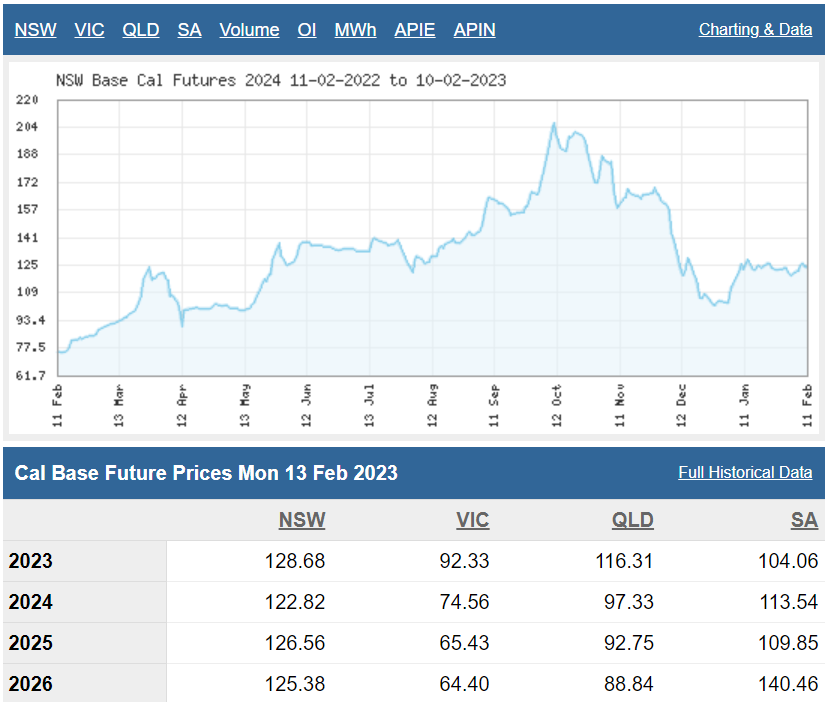828x702 pixels.
Task: Open the OI tab
Action: point(307,30)
